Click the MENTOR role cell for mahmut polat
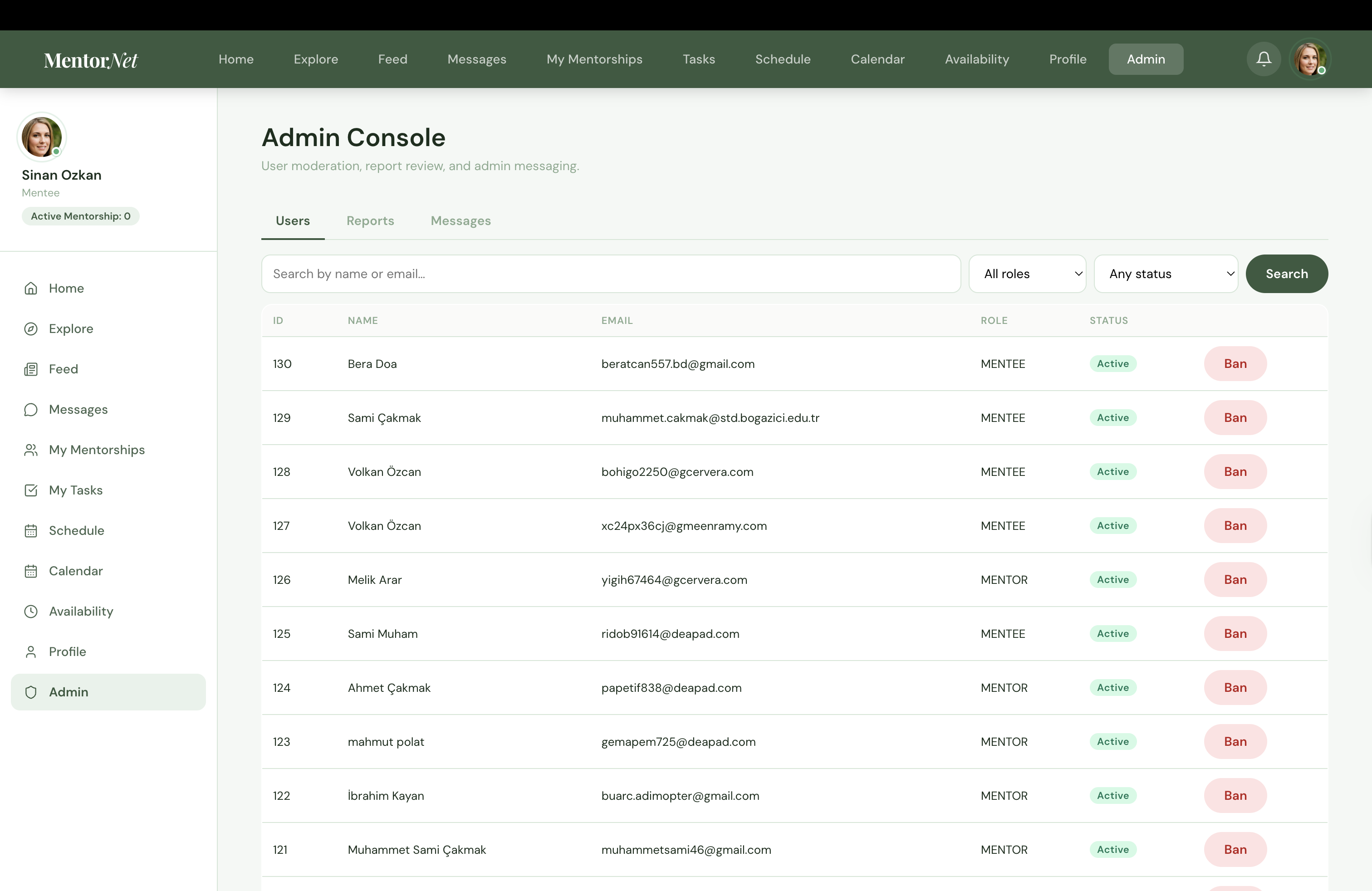Image resolution: width=1372 pixels, height=891 pixels. point(1004,742)
